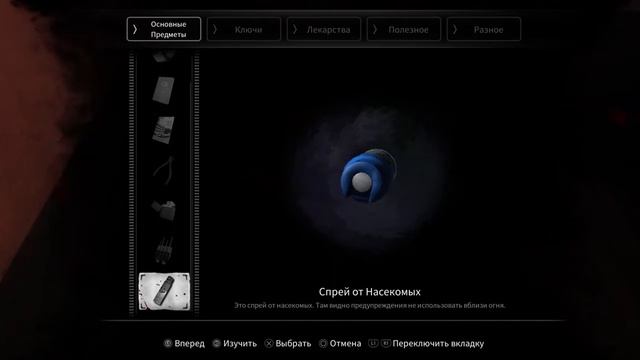This screenshot has height=360, width=640.
Task: Select the lighter item in the list
Action: [164, 211]
